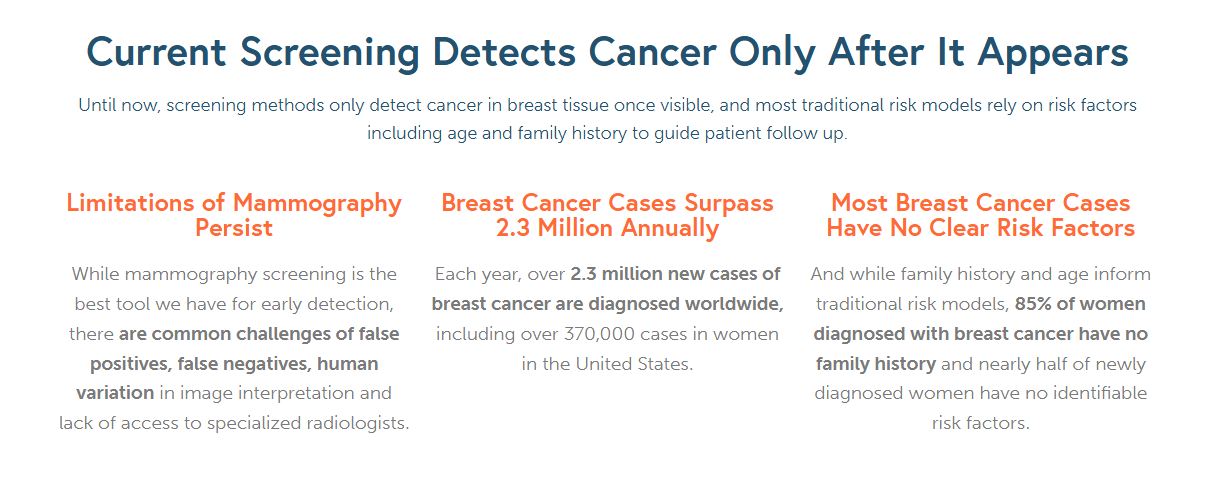This screenshot has width=1206, height=478.
Task: Click the 'Most Breast Cancer Cases Have No Clear Risk Factors' heading
Action: coord(980,215)
